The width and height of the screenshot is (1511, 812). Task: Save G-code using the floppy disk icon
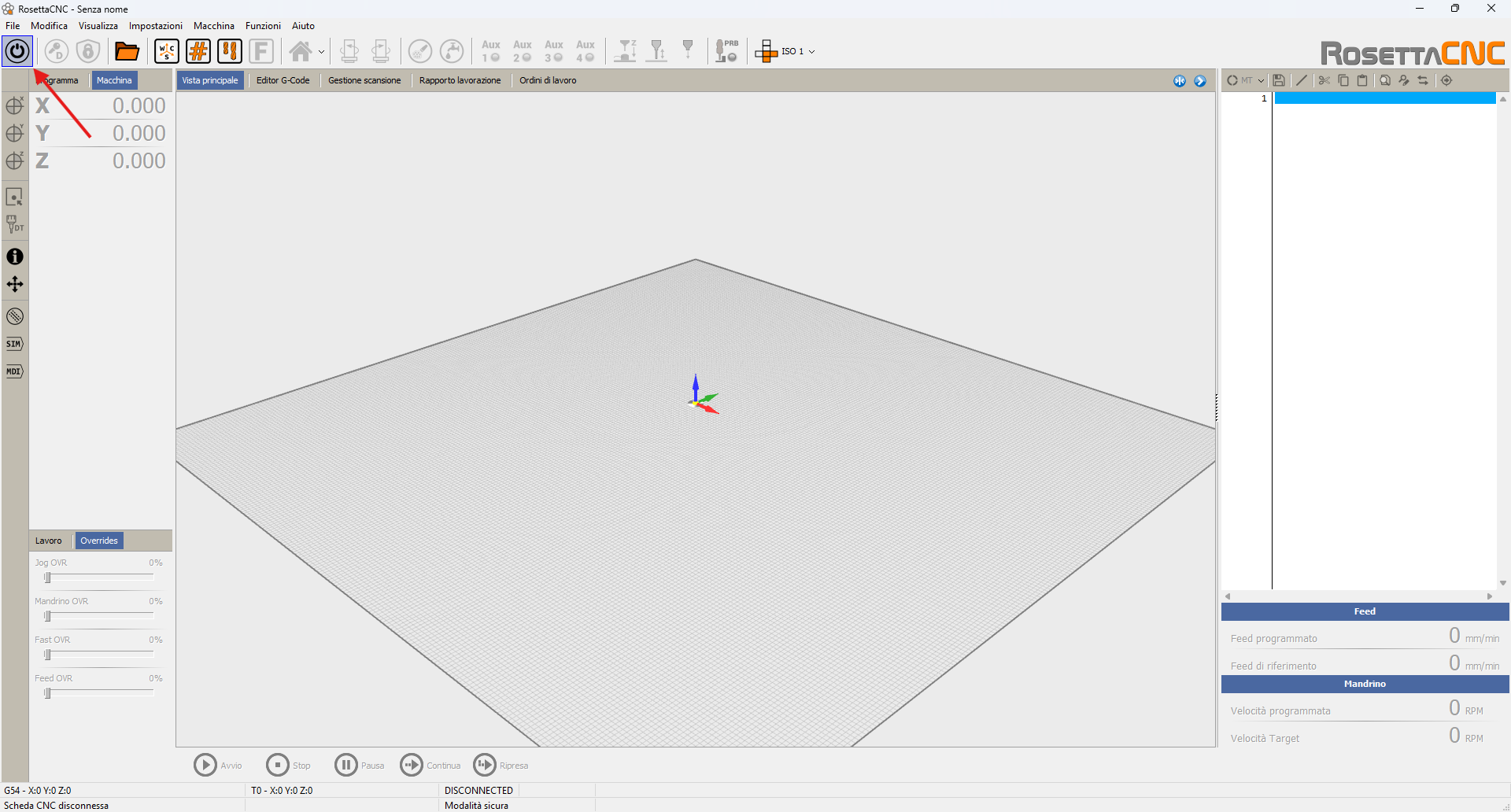click(x=1279, y=80)
